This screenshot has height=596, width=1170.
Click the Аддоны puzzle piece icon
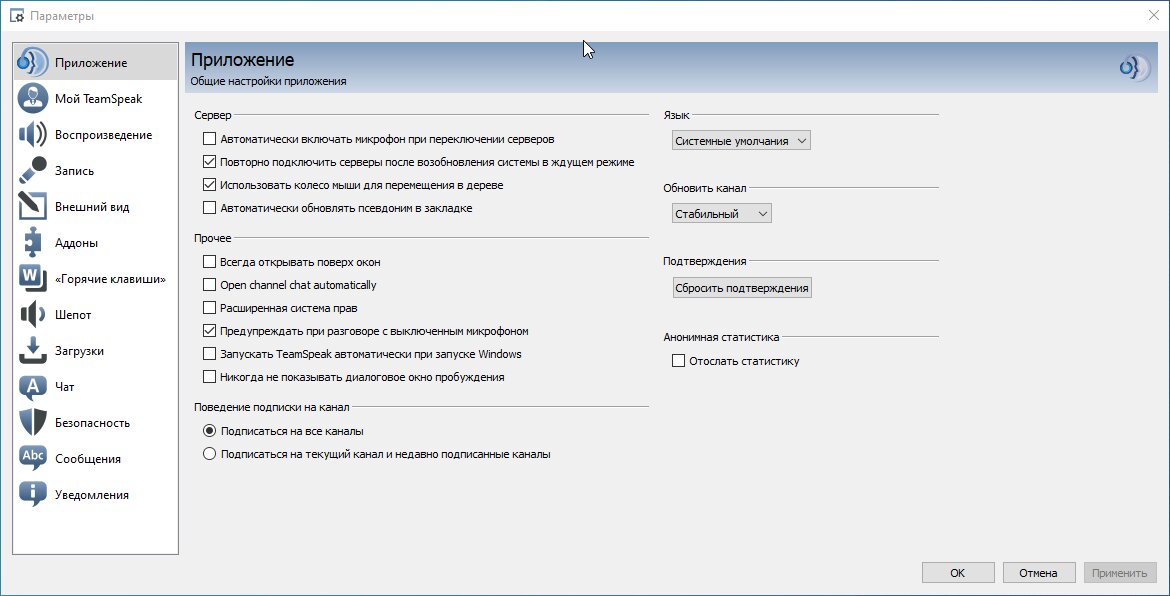coord(32,242)
